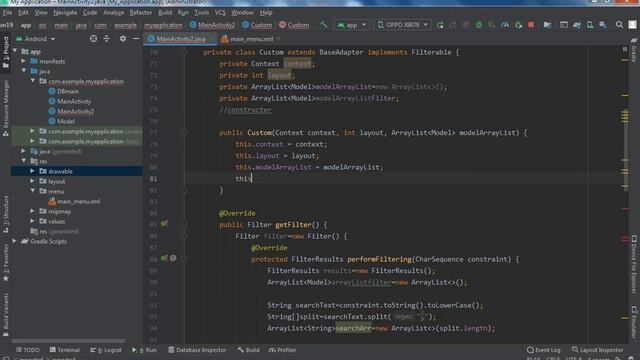Collapse the res folder in the tree
640x360 pixels.
(x=24, y=161)
